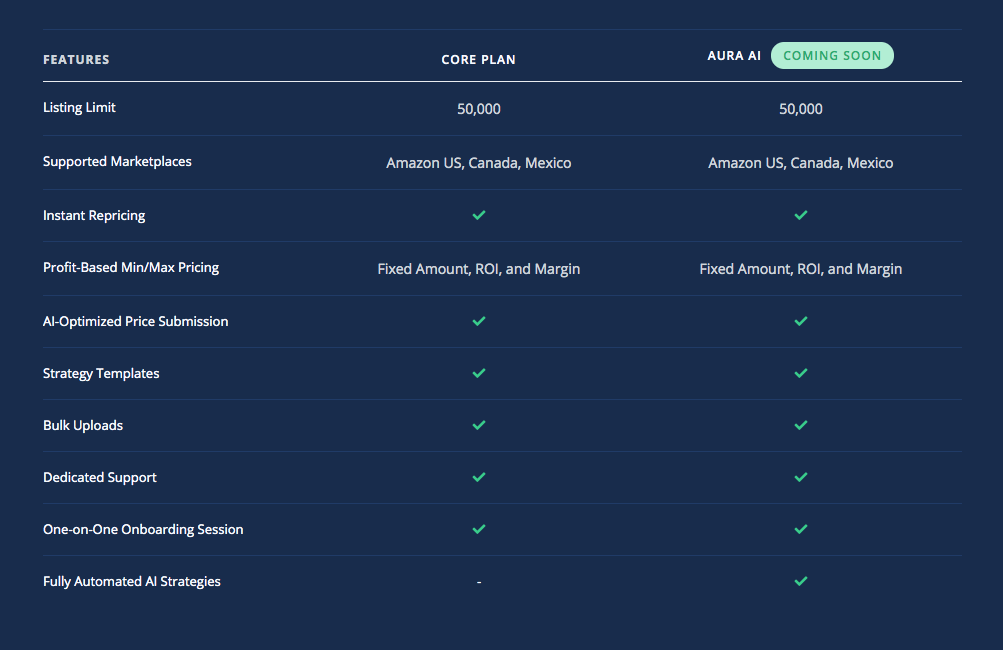
Task: Click Aura AI's Amazon US, Canada, Mexico value
Action: click(x=800, y=163)
